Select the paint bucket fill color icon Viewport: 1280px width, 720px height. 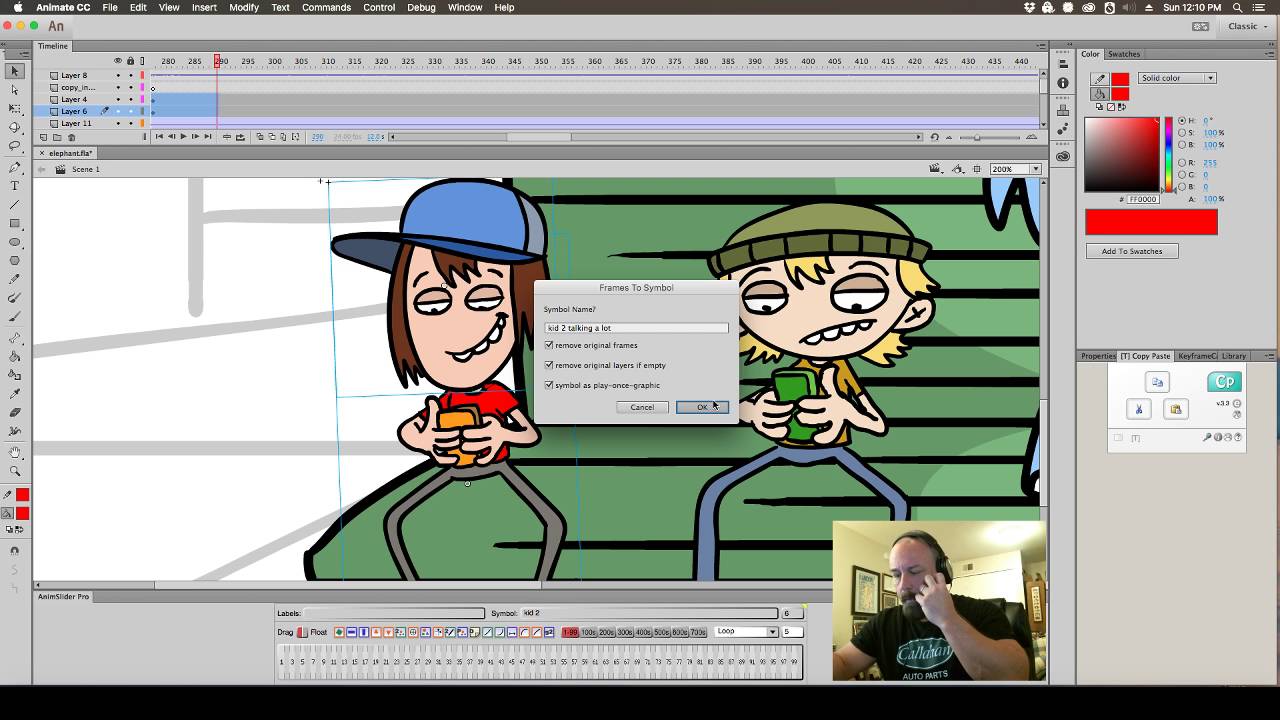pyautogui.click(x=1100, y=94)
